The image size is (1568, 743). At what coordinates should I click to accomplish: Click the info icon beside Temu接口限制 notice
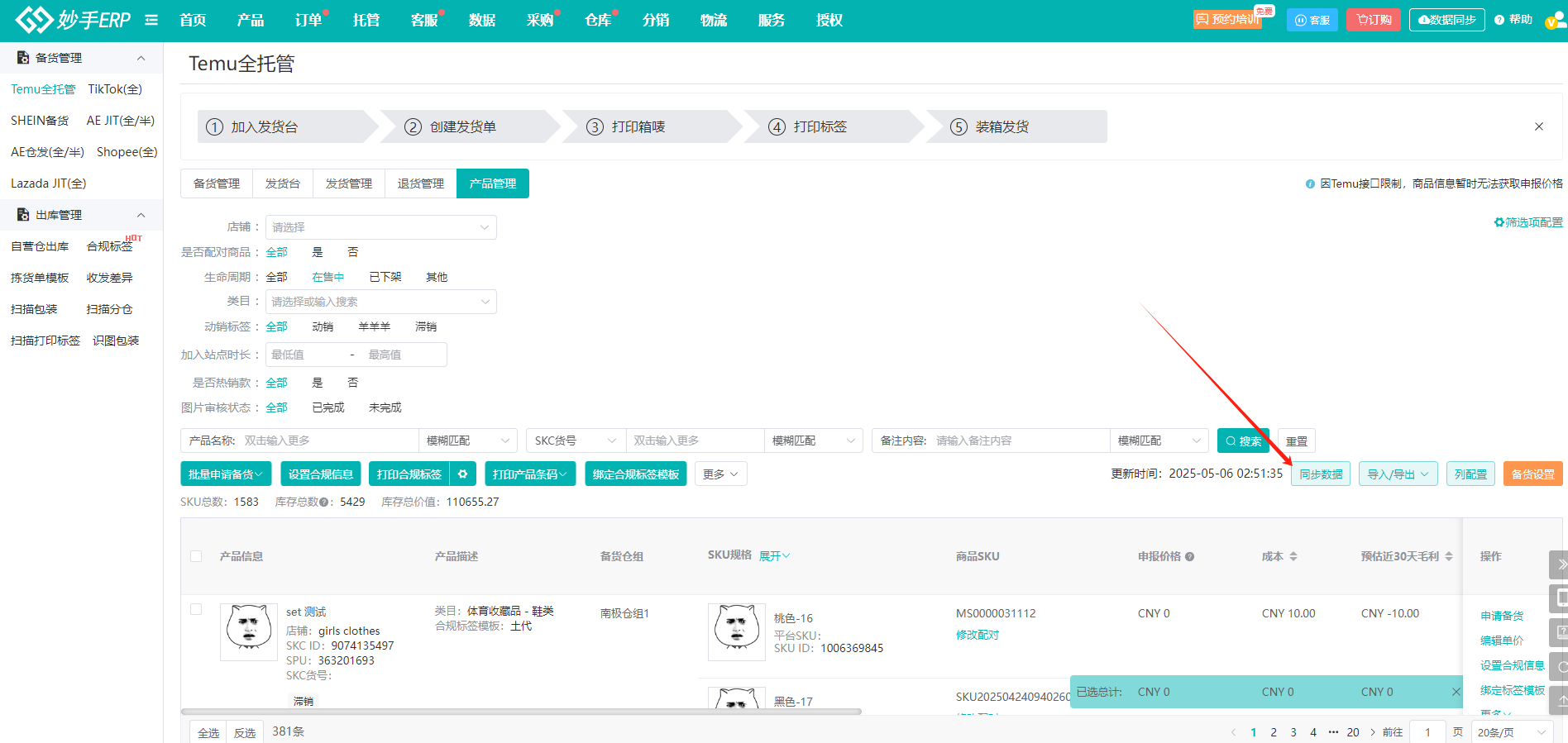point(1310,183)
